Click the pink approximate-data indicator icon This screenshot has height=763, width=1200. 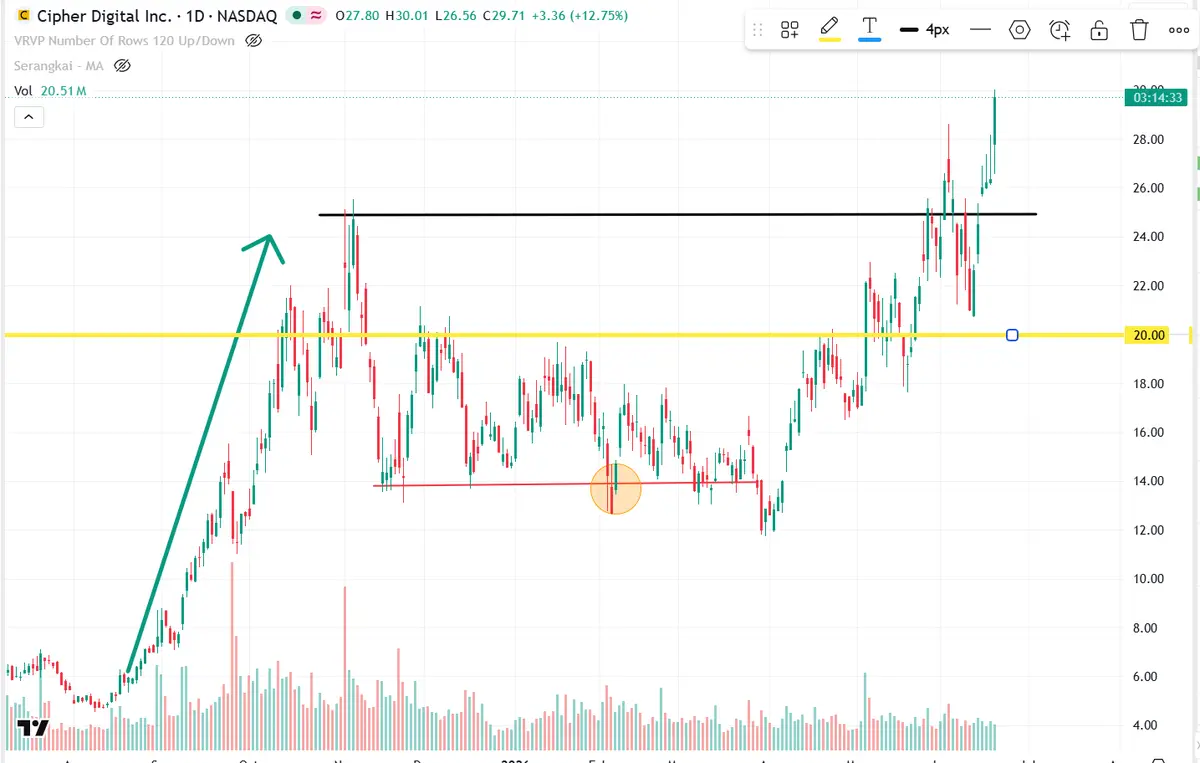[316, 16]
